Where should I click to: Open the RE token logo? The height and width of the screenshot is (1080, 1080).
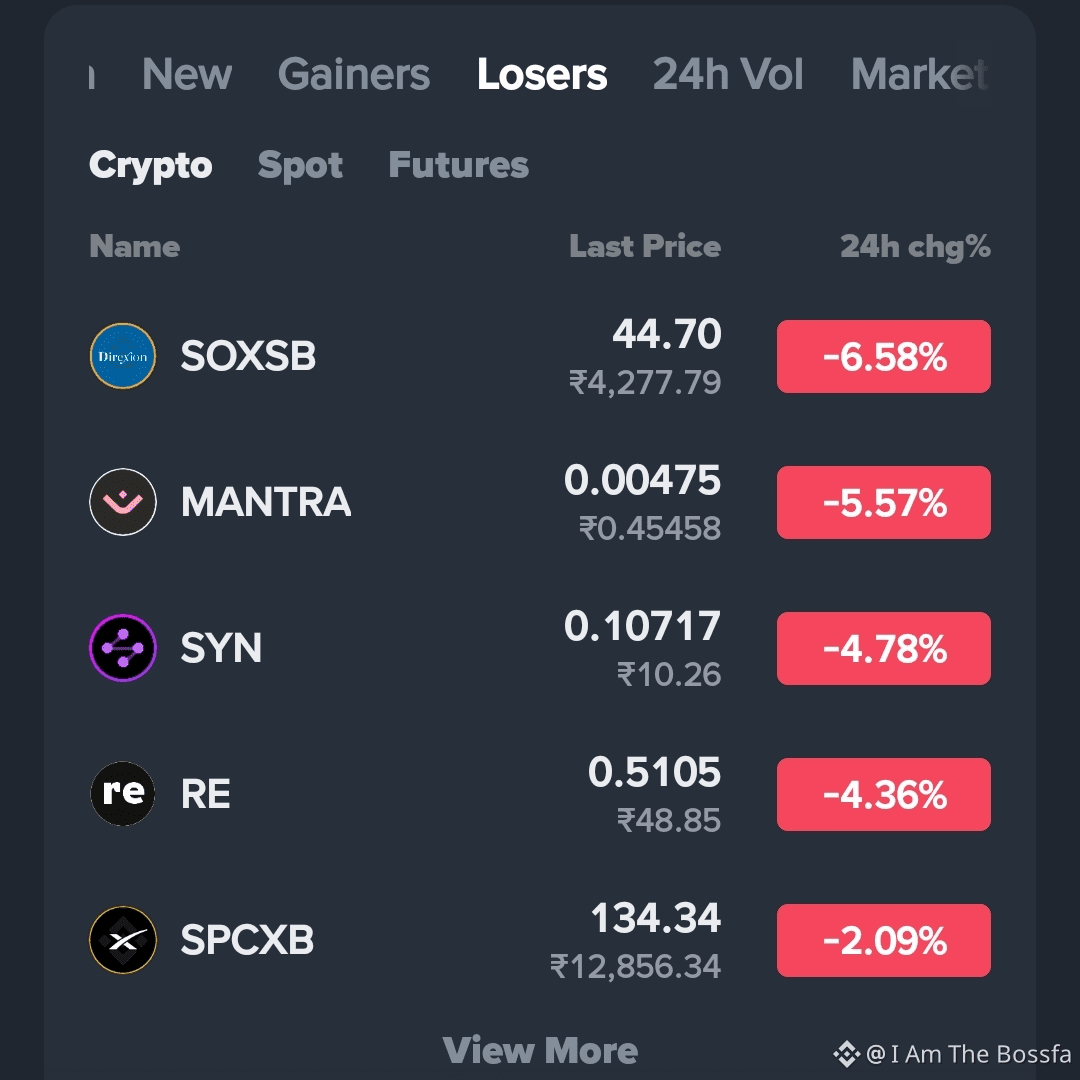coord(123,793)
